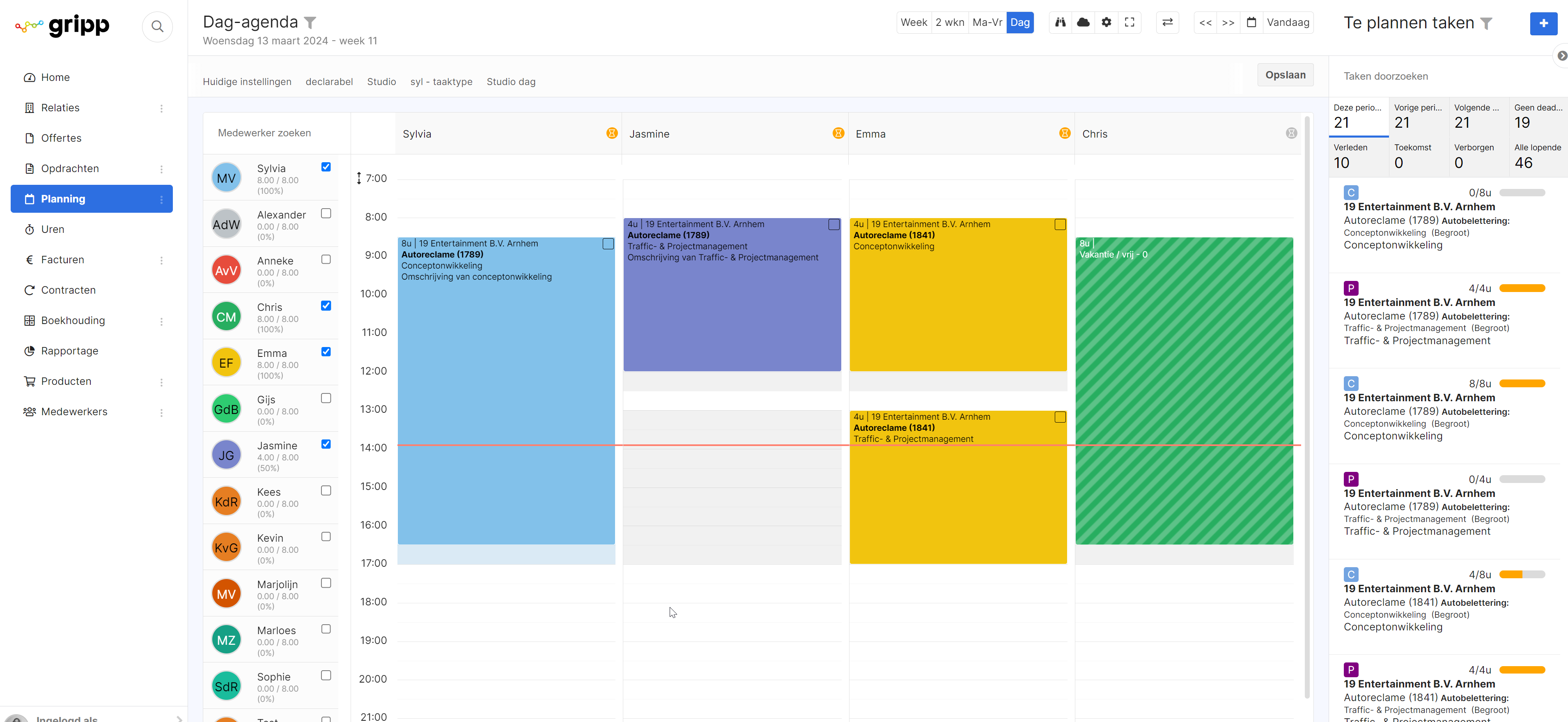Jump to Vandaag

[x=1288, y=23]
